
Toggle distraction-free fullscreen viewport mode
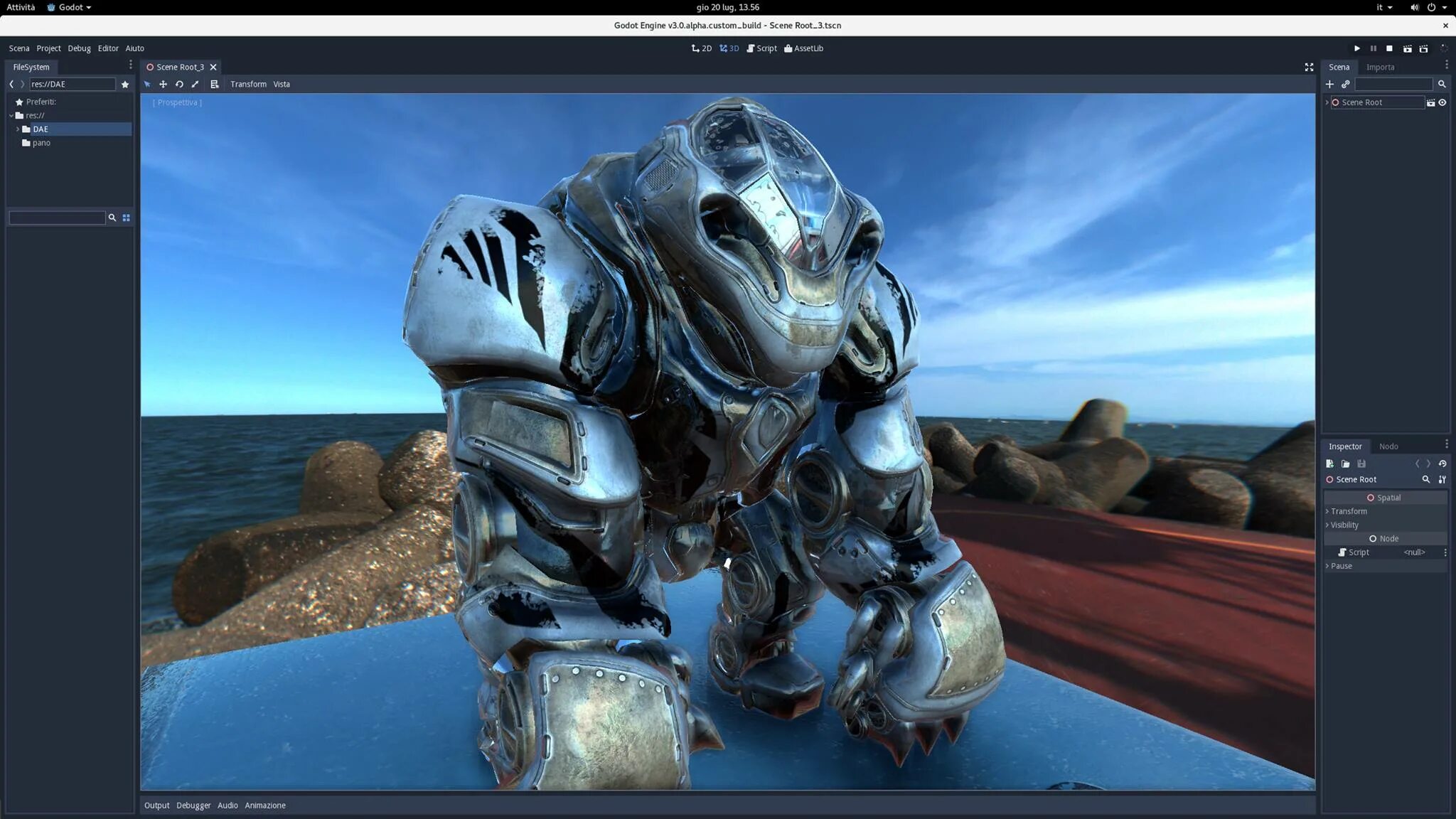point(1309,67)
